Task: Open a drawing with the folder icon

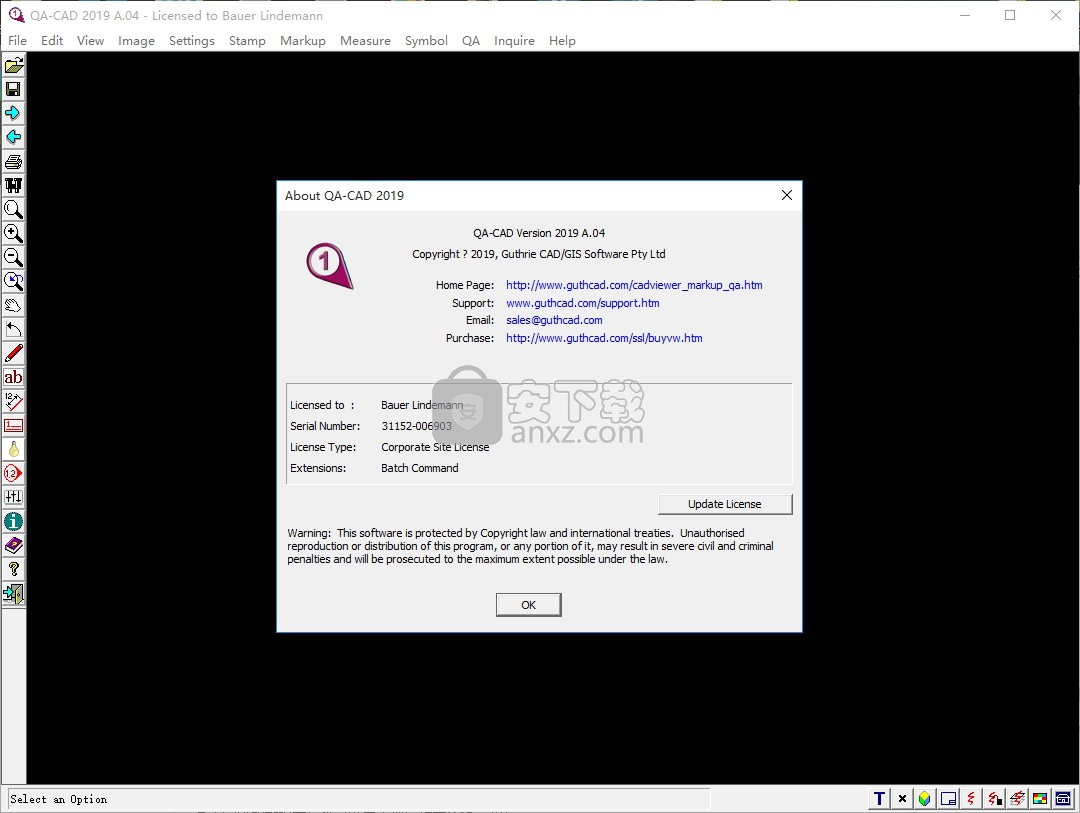Action: [x=14, y=65]
